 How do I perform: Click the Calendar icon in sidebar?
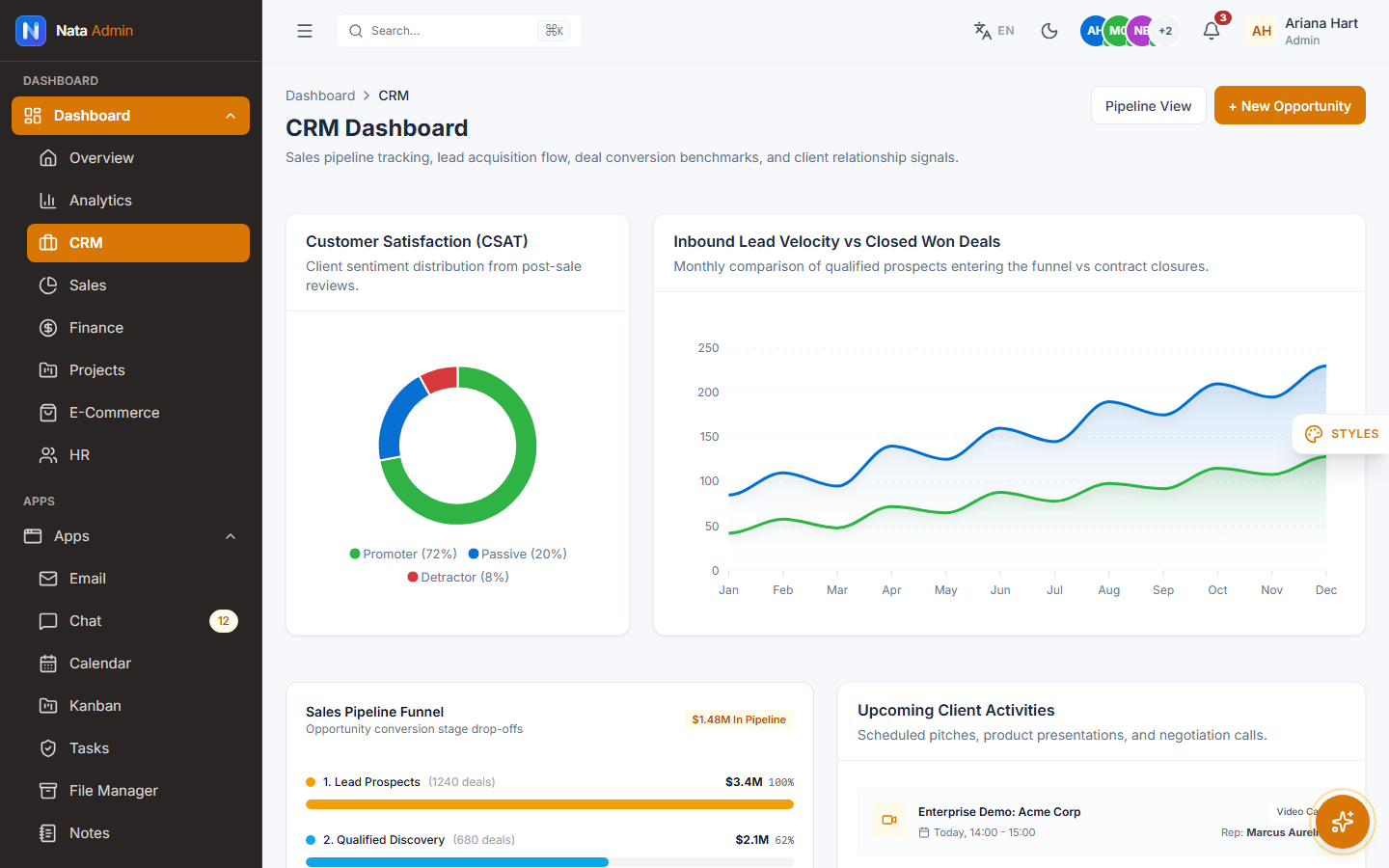point(48,664)
